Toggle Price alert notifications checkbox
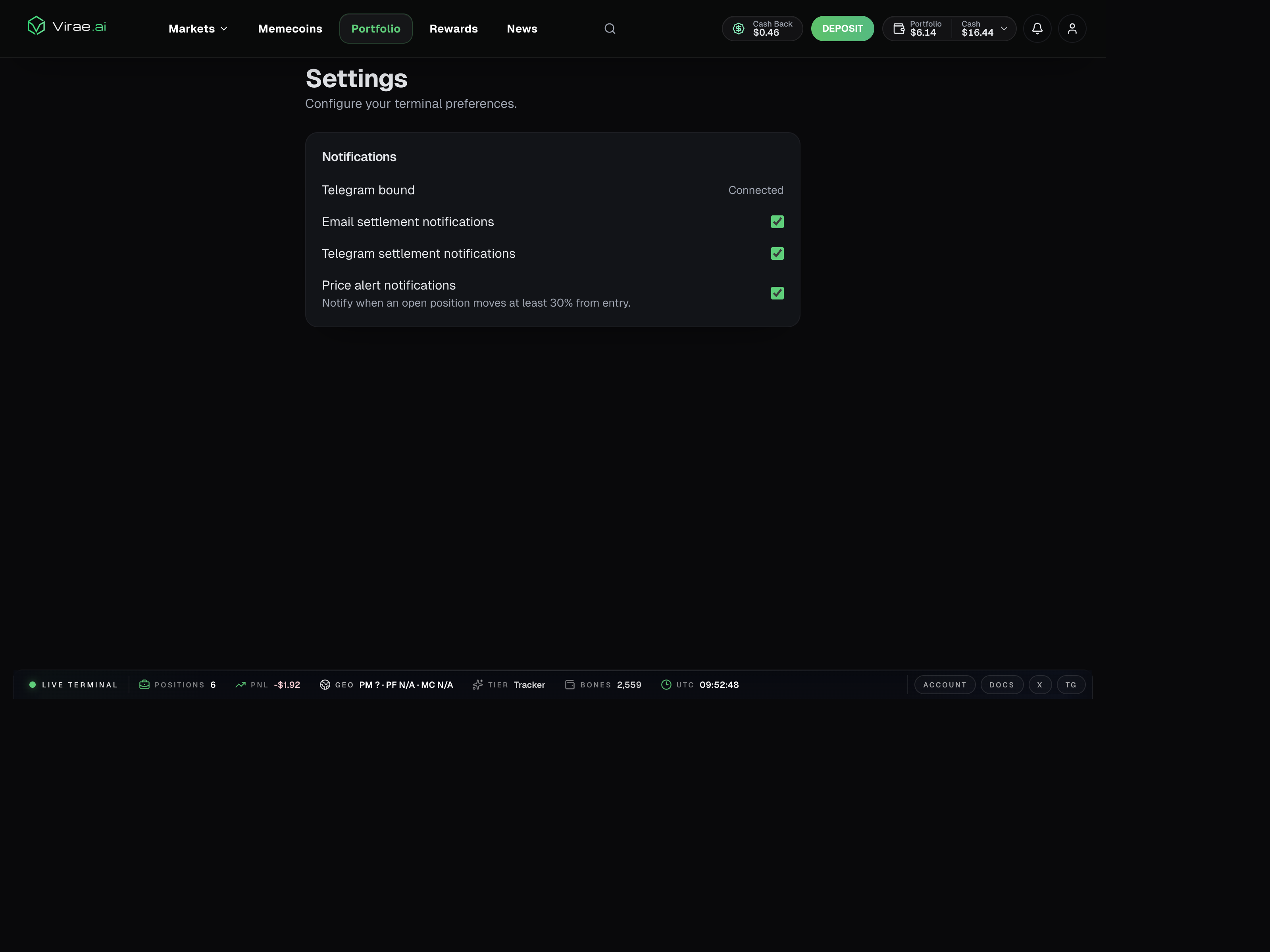1270x952 pixels. [x=777, y=293]
